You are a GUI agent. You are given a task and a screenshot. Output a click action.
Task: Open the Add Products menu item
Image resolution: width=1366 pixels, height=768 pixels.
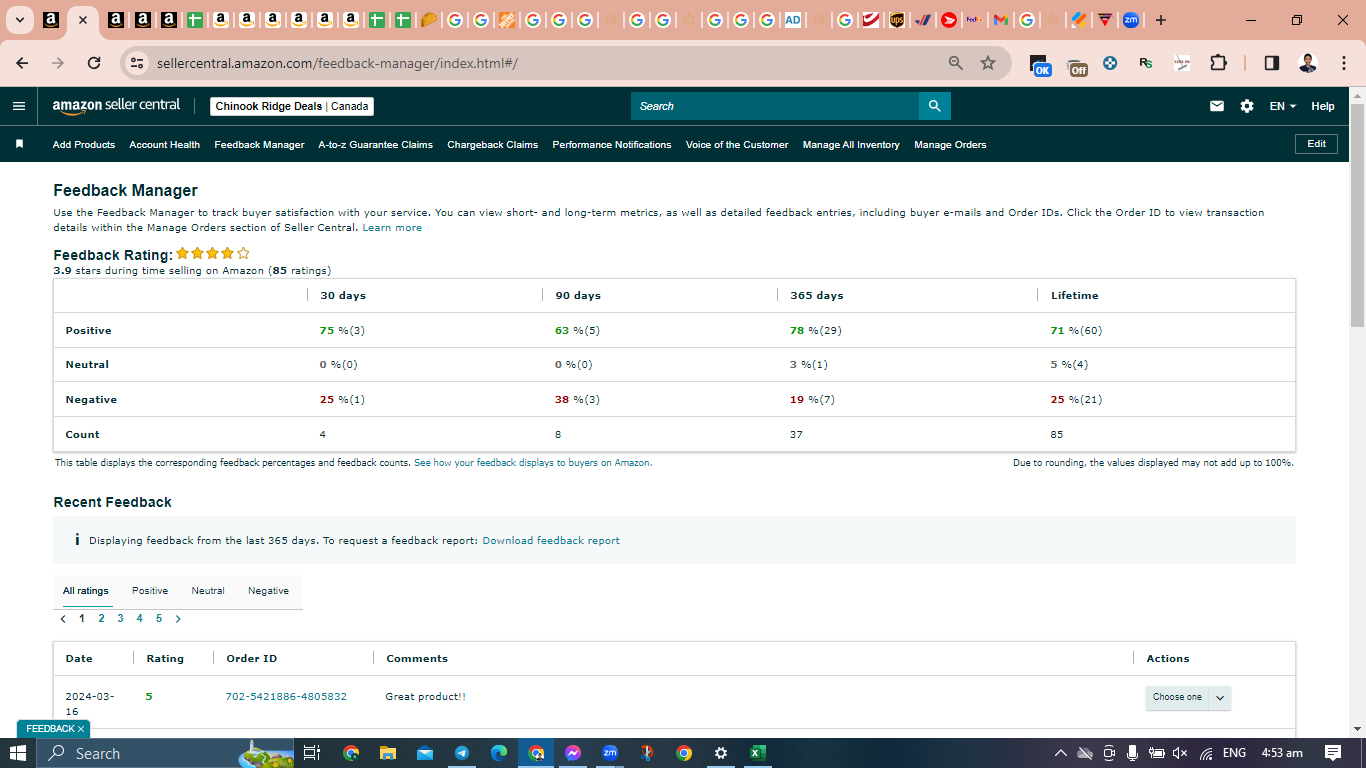tap(84, 145)
